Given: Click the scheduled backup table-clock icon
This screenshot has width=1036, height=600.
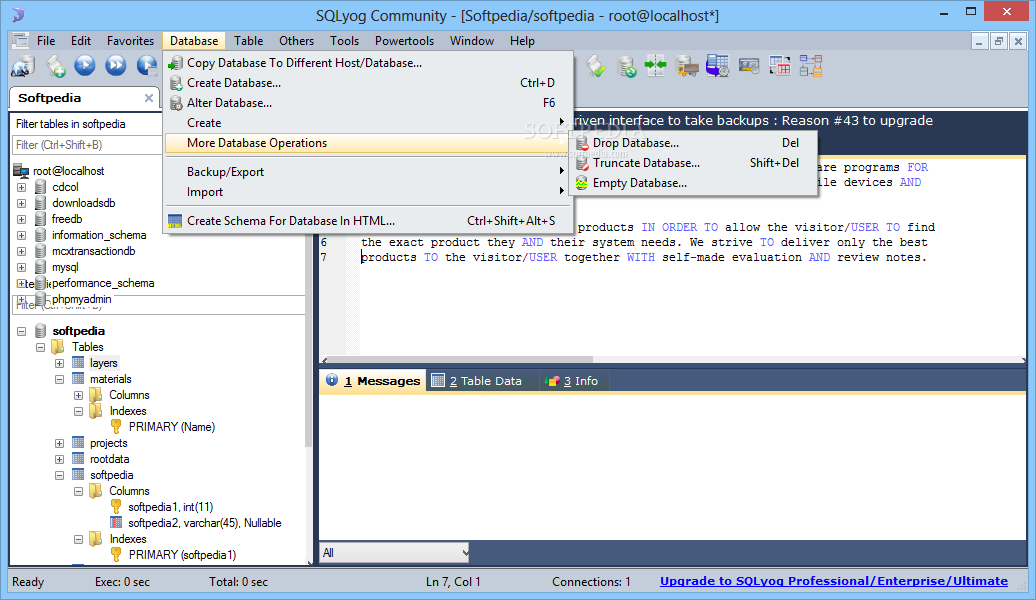Looking at the screenshot, I should [718, 66].
